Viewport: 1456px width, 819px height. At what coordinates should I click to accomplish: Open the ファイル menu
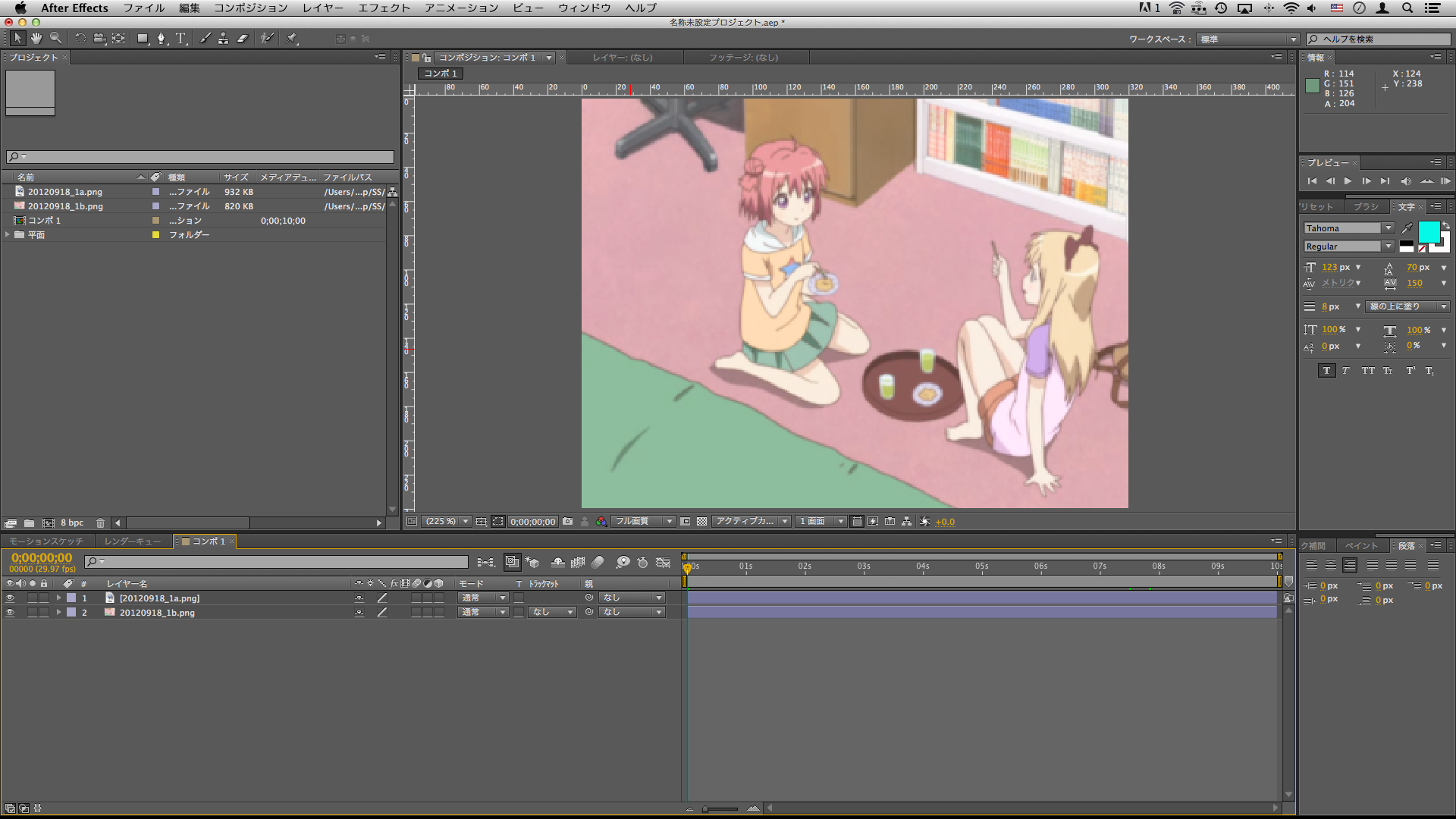point(144,8)
